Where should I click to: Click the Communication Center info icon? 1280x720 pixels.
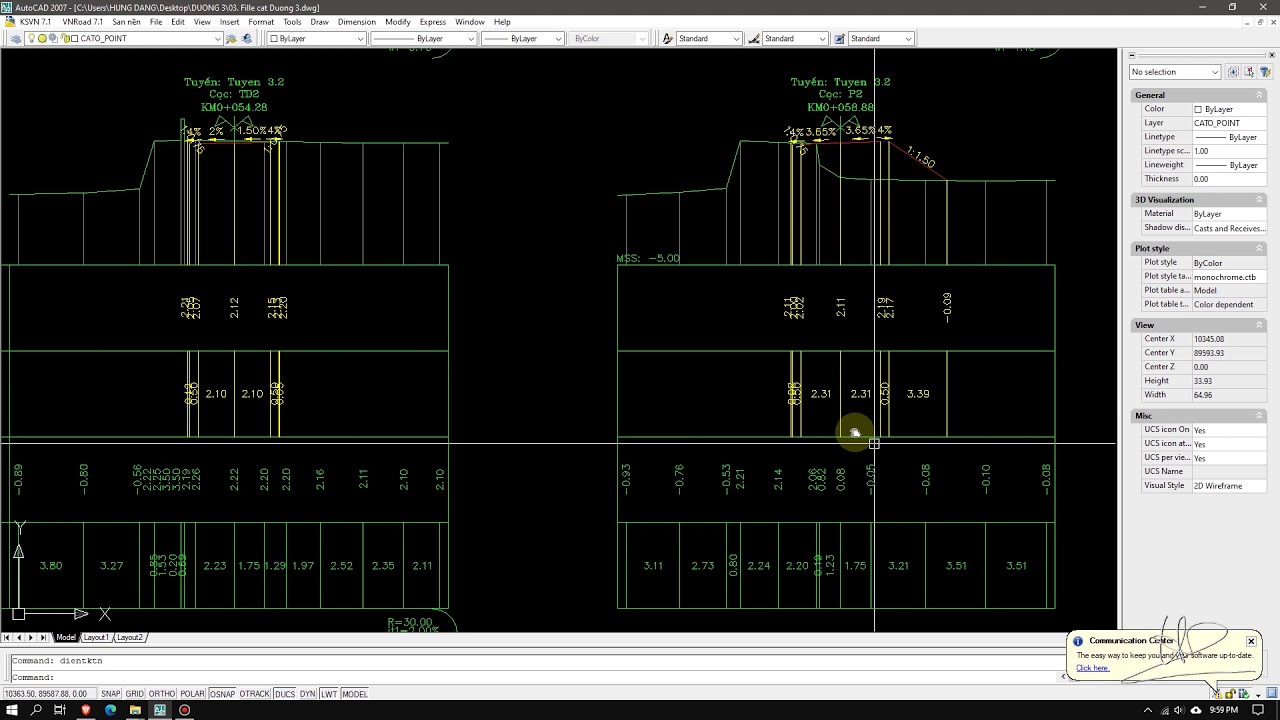(1078, 641)
